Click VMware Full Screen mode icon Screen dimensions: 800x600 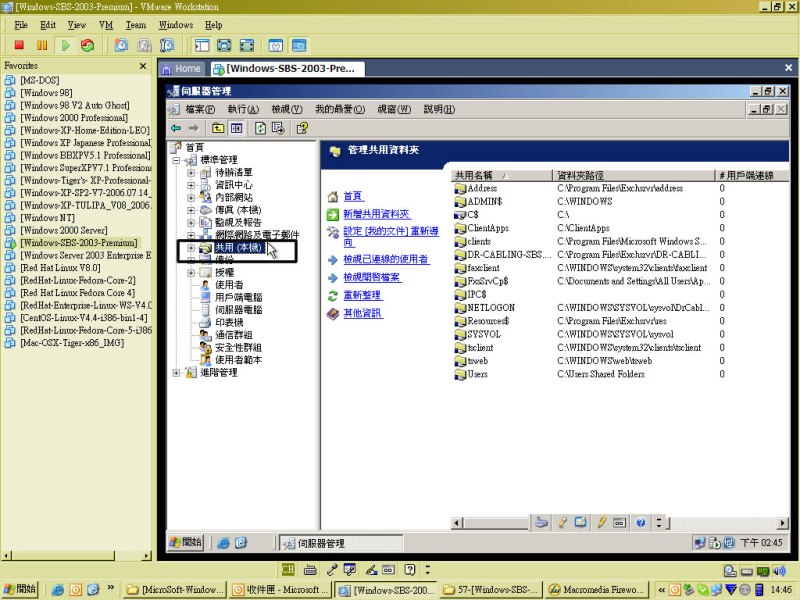tap(246, 45)
